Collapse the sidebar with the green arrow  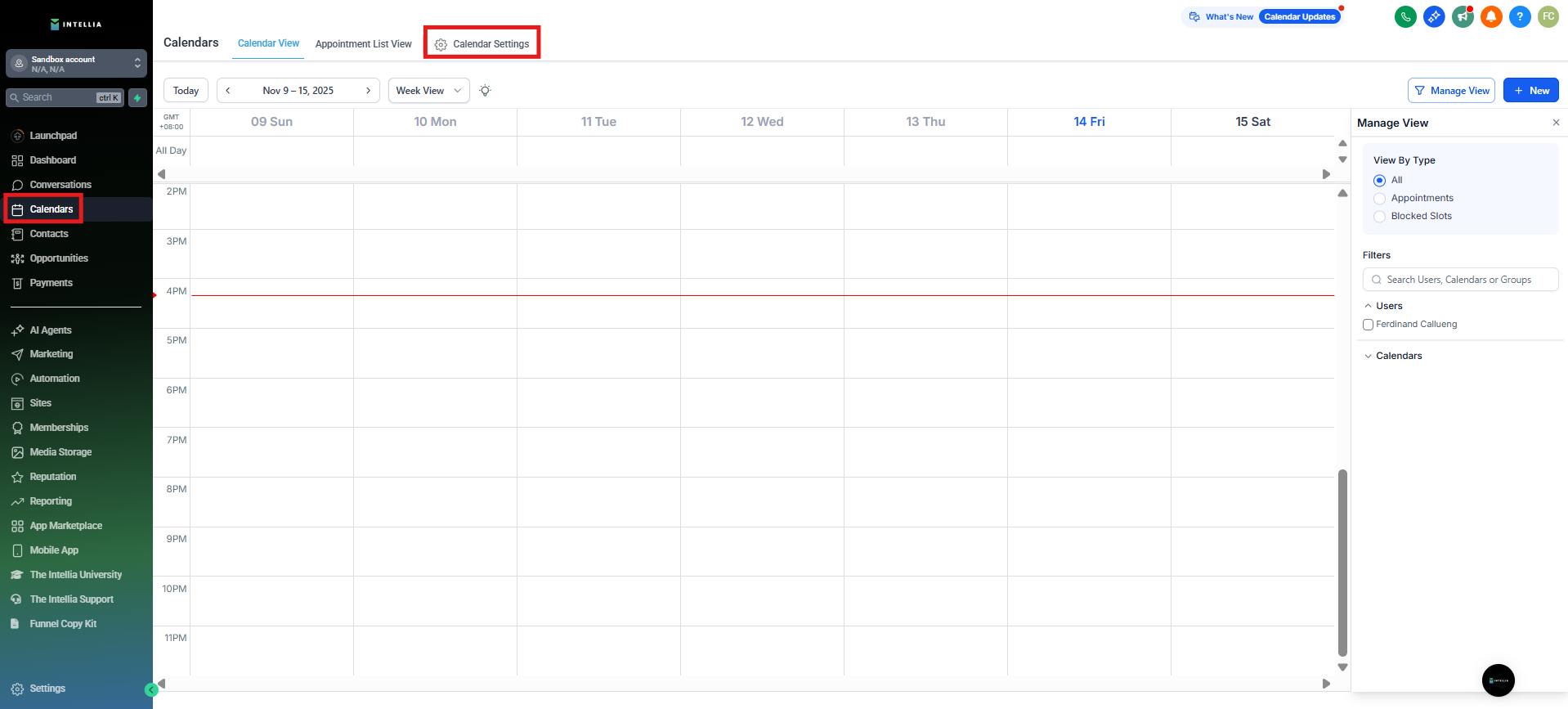(x=151, y=690)
